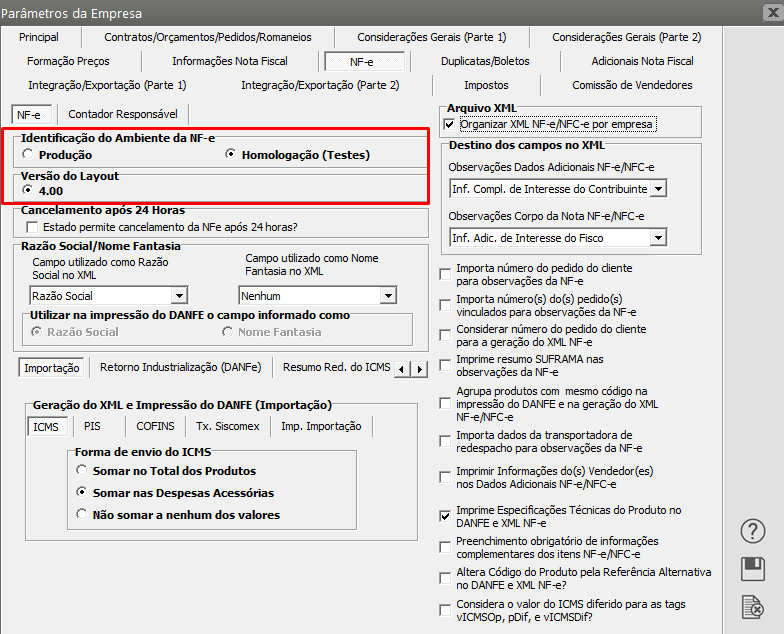Screen dimensions: 784x634
Task: Open the Razão Social XML field dropdown
Action: point(179,296)
